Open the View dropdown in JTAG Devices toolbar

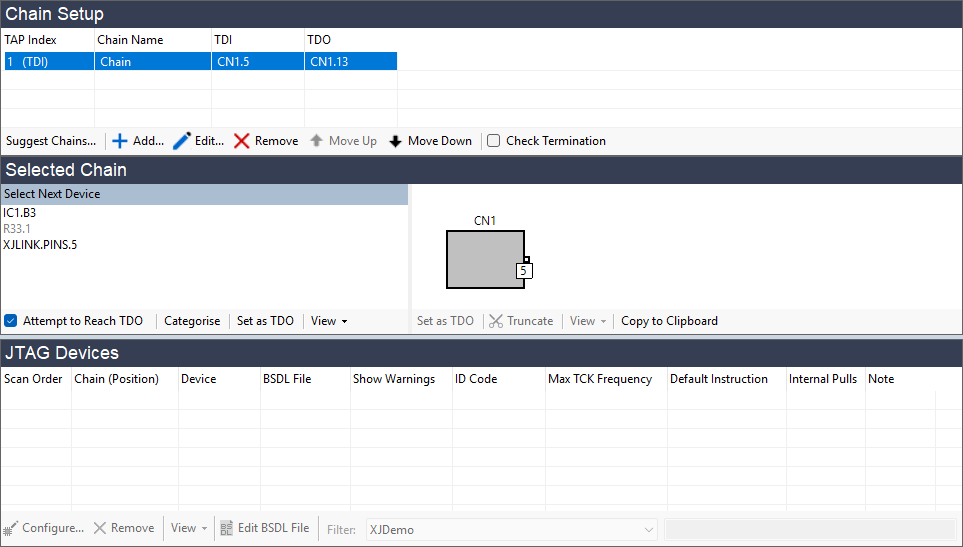click(x=189, y=528)
